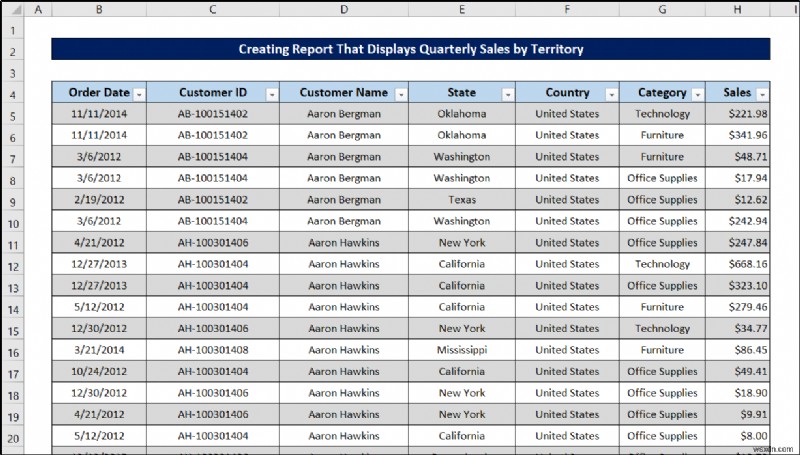
Task: Click the Customer ID header cell
Action: click(213, 92)
